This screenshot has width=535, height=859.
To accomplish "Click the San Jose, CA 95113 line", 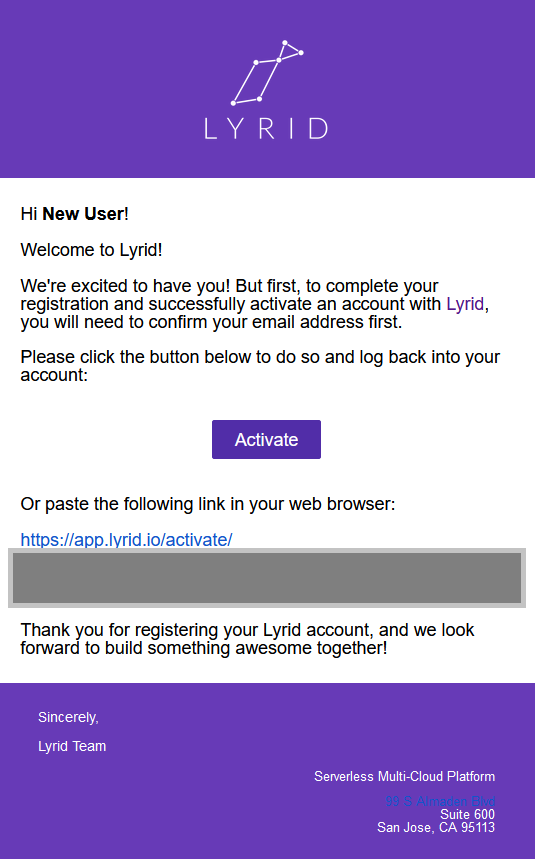I will 436,827.
